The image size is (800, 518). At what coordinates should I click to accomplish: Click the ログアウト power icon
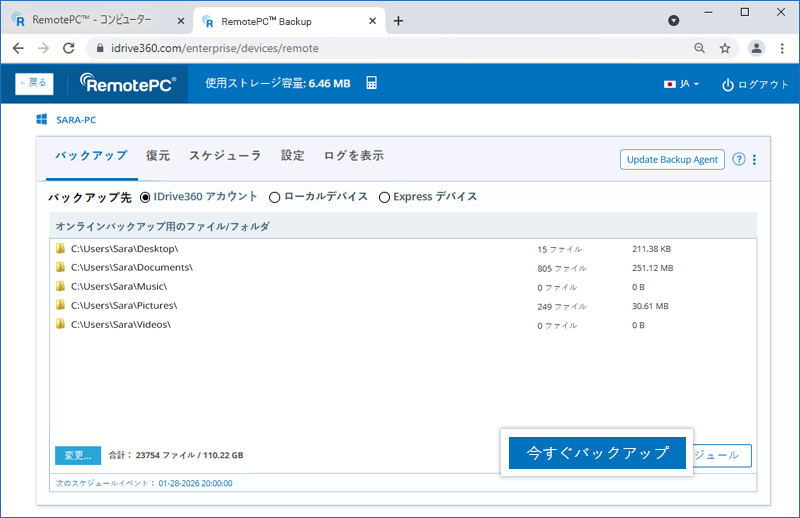728,85
